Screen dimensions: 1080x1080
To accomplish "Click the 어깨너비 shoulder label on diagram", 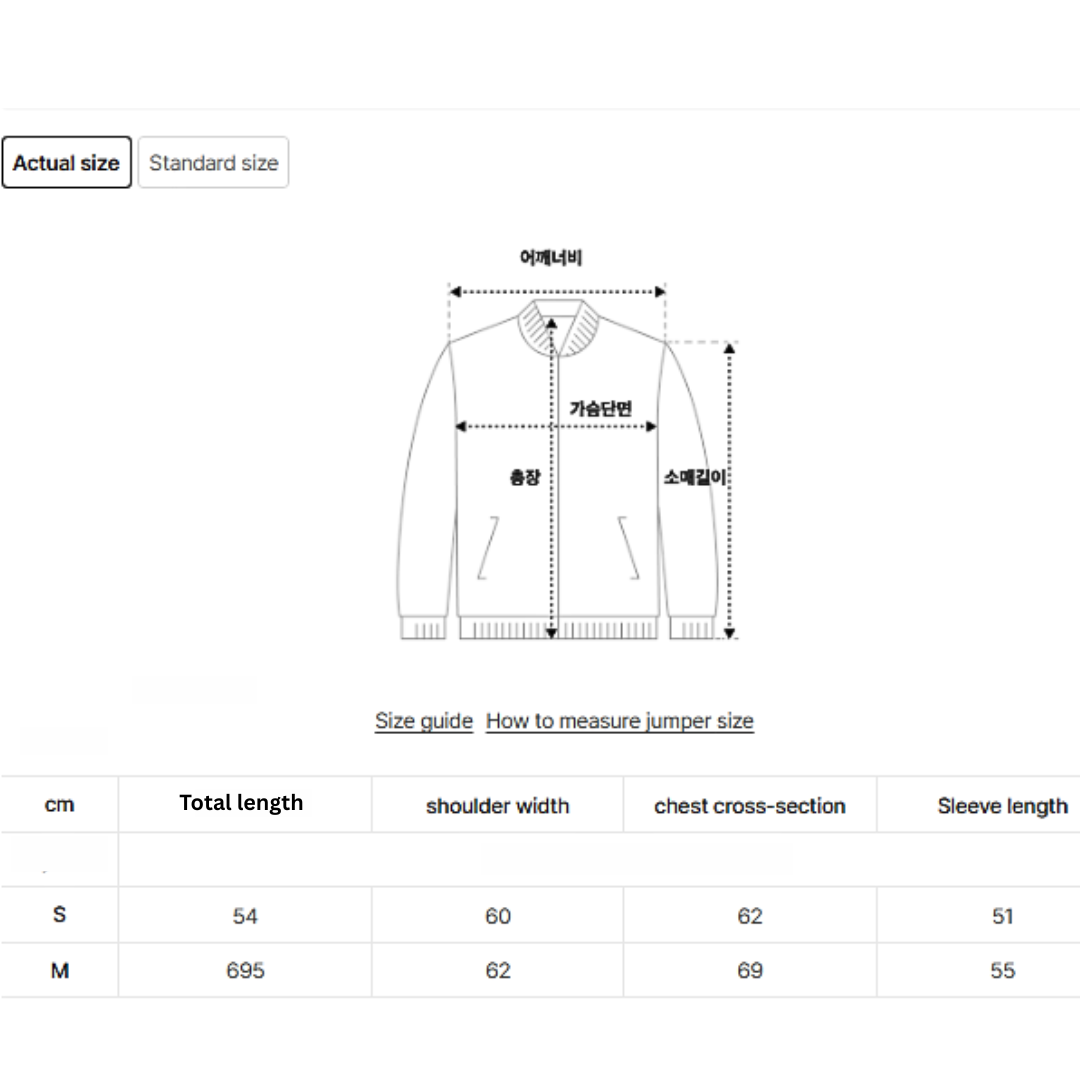I will (551, 258).
